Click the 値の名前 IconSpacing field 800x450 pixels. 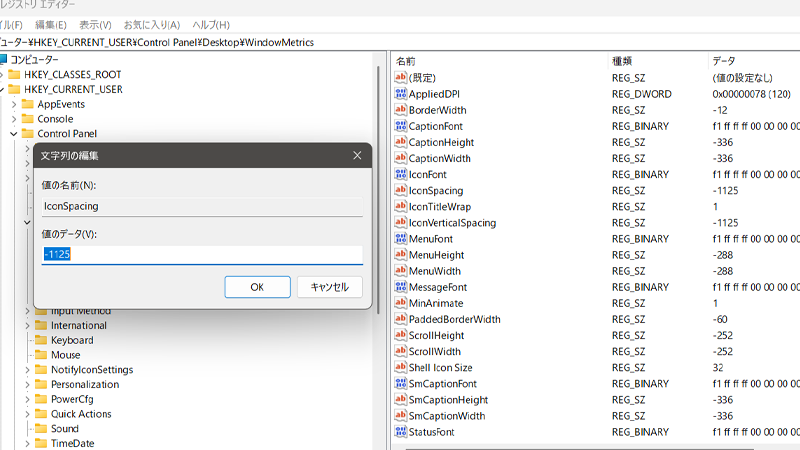(202, 206)
